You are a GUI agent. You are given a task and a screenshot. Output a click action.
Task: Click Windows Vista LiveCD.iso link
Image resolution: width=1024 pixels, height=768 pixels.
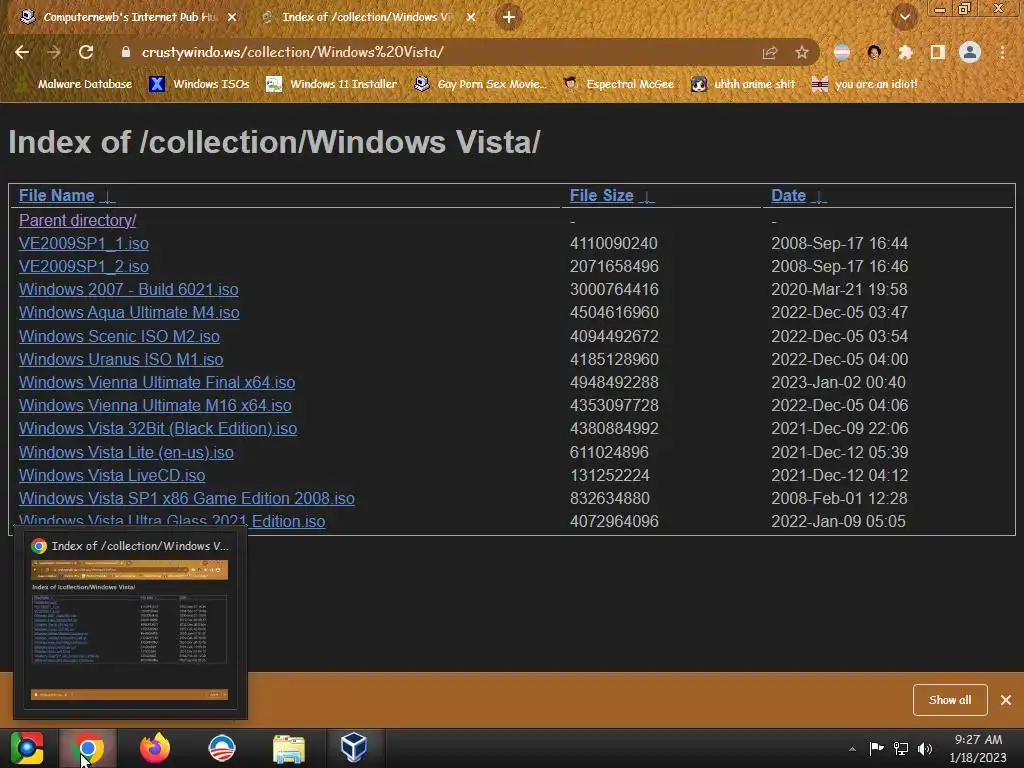tap(112, 475)
